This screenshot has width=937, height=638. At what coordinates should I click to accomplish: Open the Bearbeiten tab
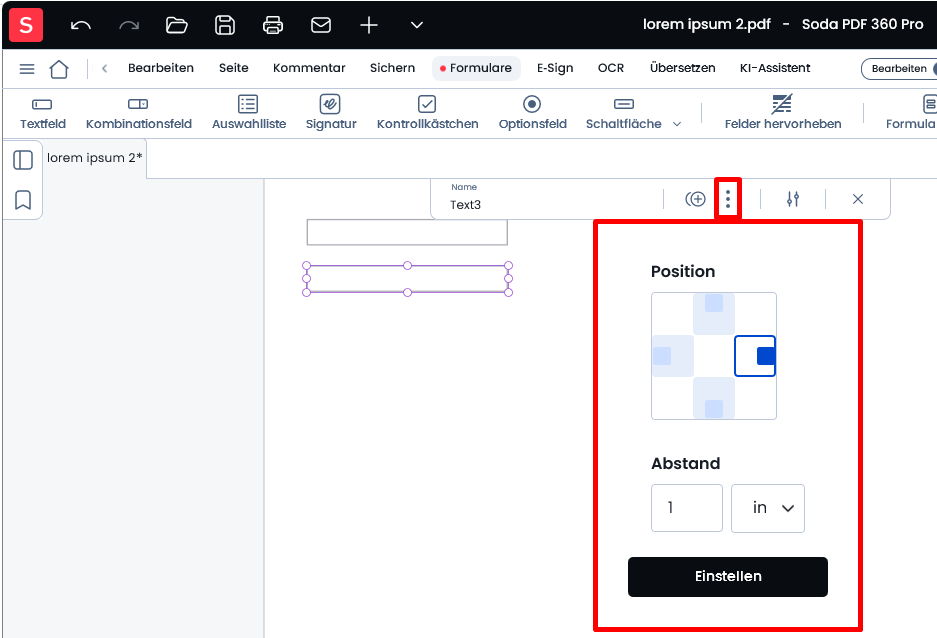161,68
